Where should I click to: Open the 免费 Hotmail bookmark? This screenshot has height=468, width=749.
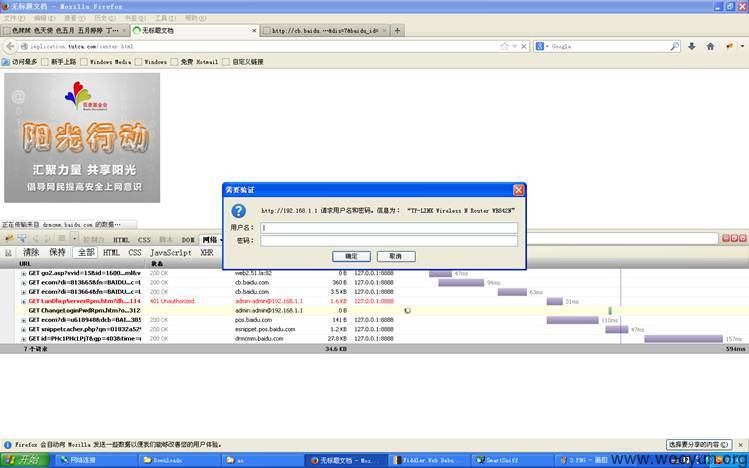(x=194, y=62)
